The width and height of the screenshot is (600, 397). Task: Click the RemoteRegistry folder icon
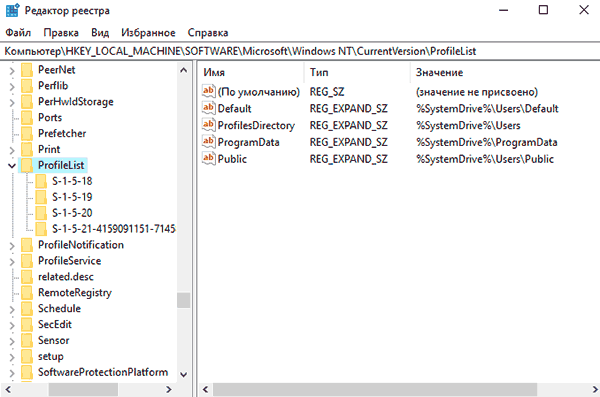(x=27, y=292)
